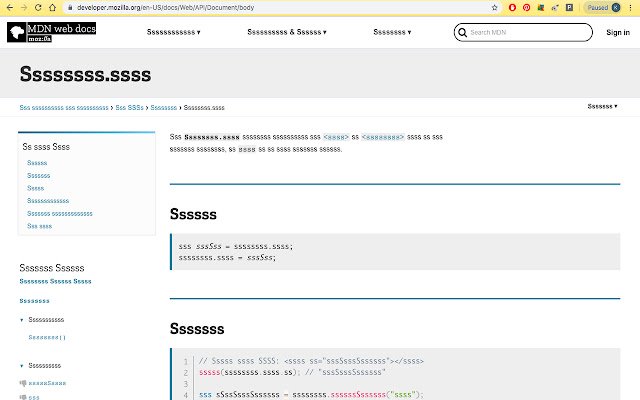Open the header dropdown menu nearest the search box
Screen dimensions: 640x400
pyautogui.click(x=392, y=32)
